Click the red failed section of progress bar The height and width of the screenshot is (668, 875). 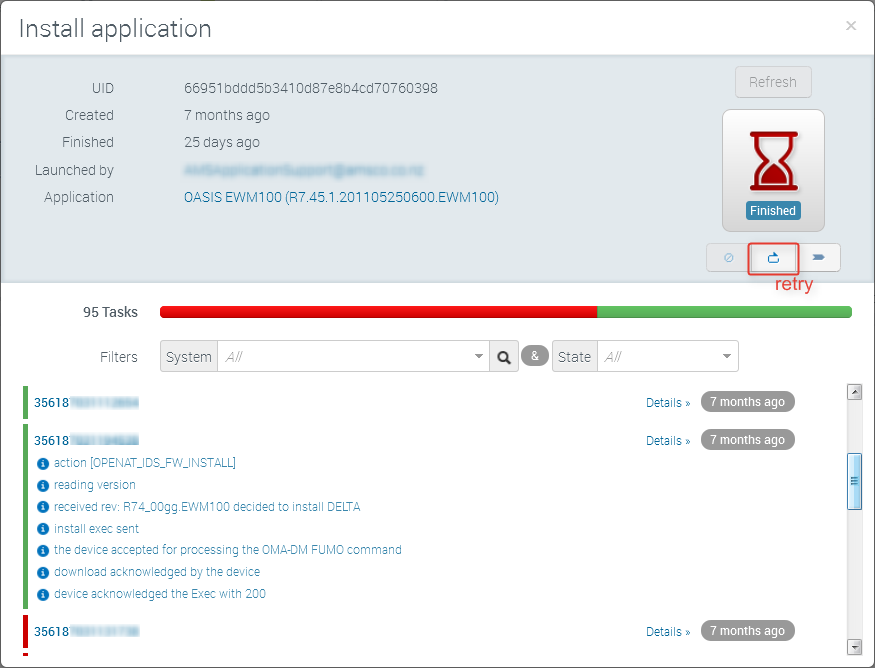pos(378,312)
